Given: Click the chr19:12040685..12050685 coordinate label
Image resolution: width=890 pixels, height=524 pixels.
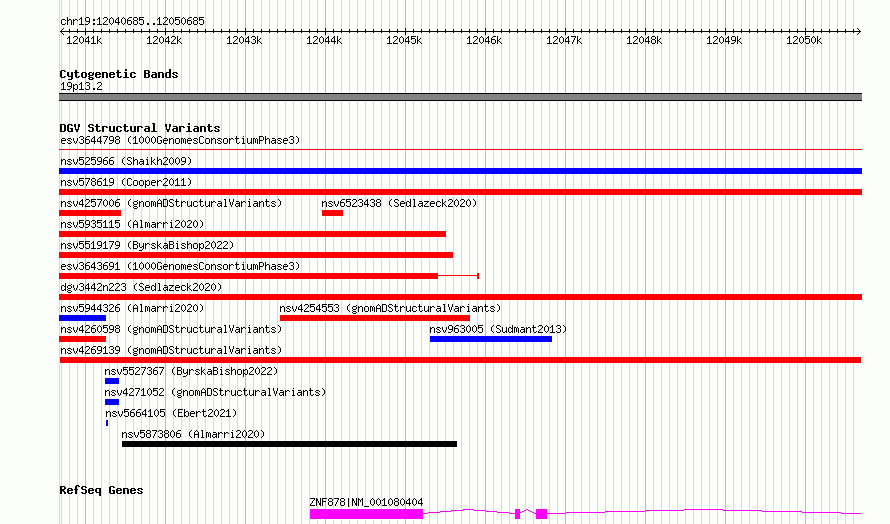Looking at the screenshot, I should [x=132, y=21].
